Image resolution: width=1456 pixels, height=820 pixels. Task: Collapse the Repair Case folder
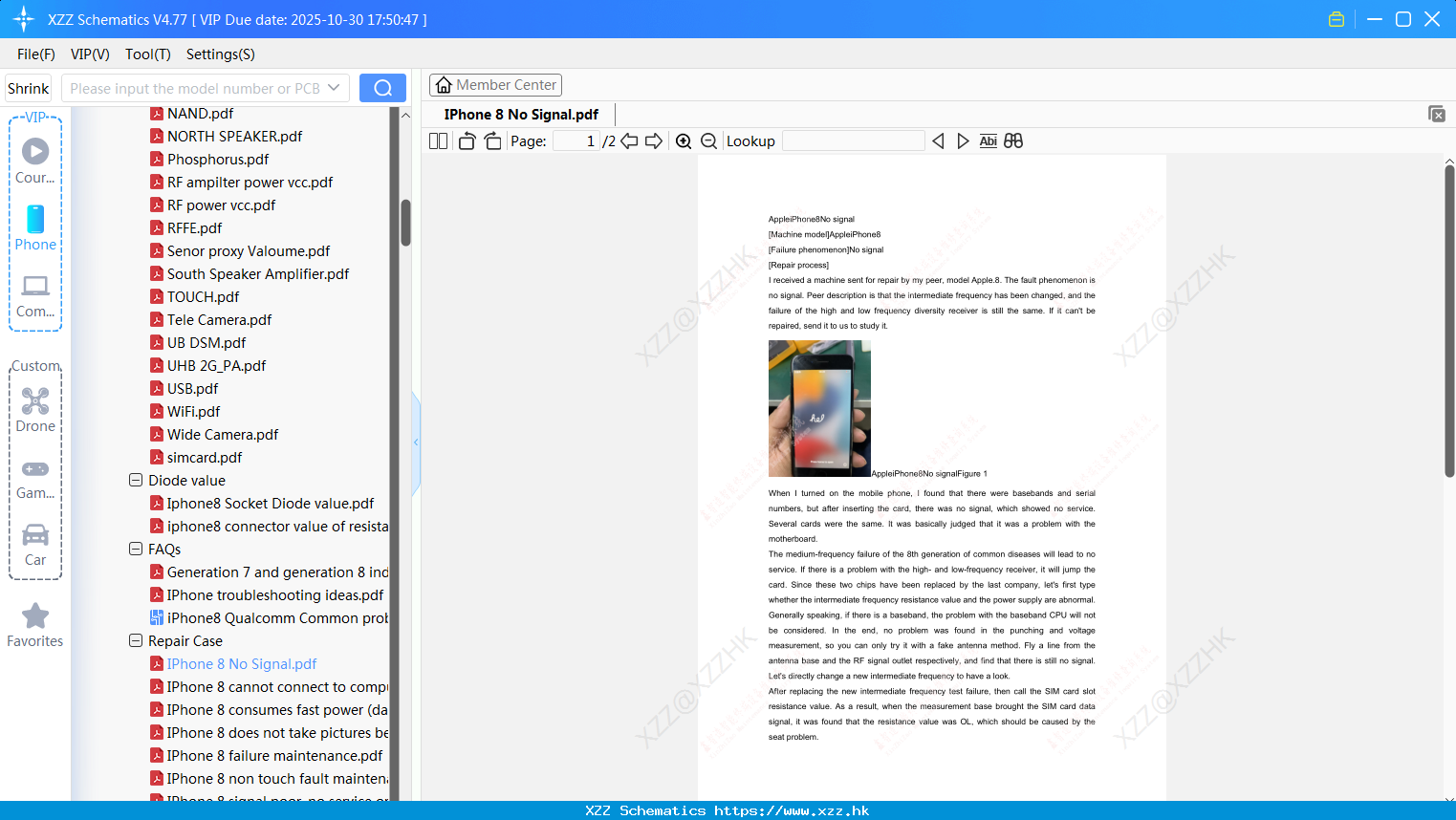point(136,640)
